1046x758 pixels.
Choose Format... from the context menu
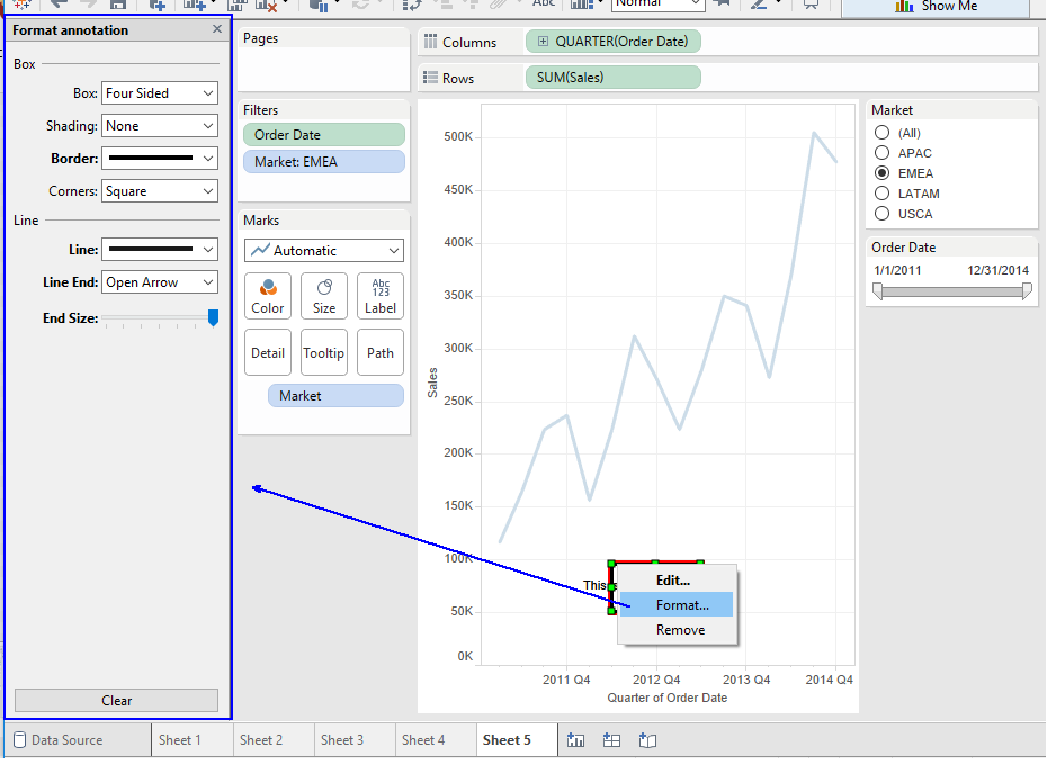(681, 605)
